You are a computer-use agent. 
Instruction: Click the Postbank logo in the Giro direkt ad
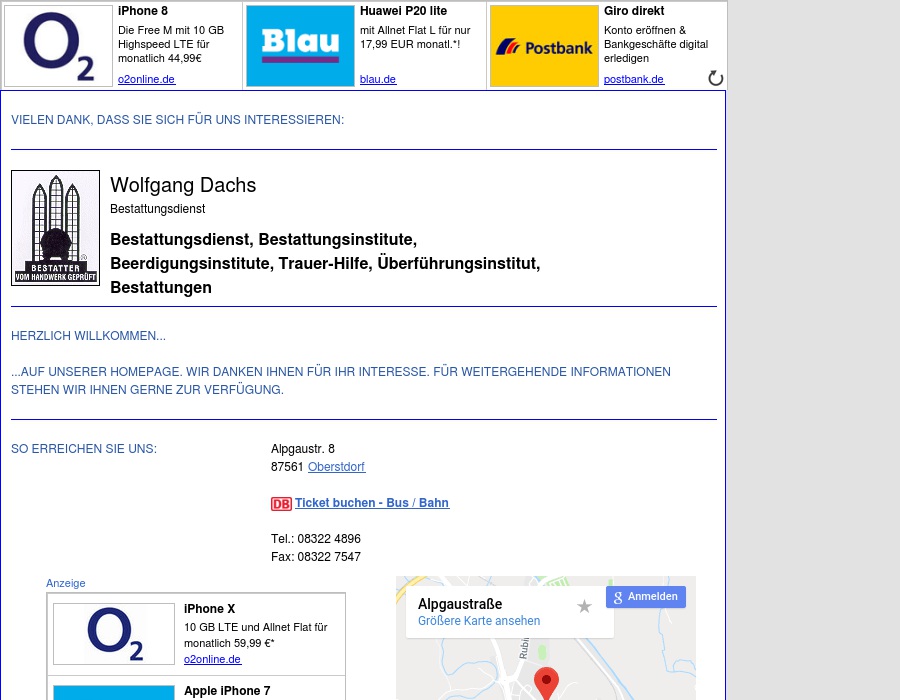click(544, 46)
